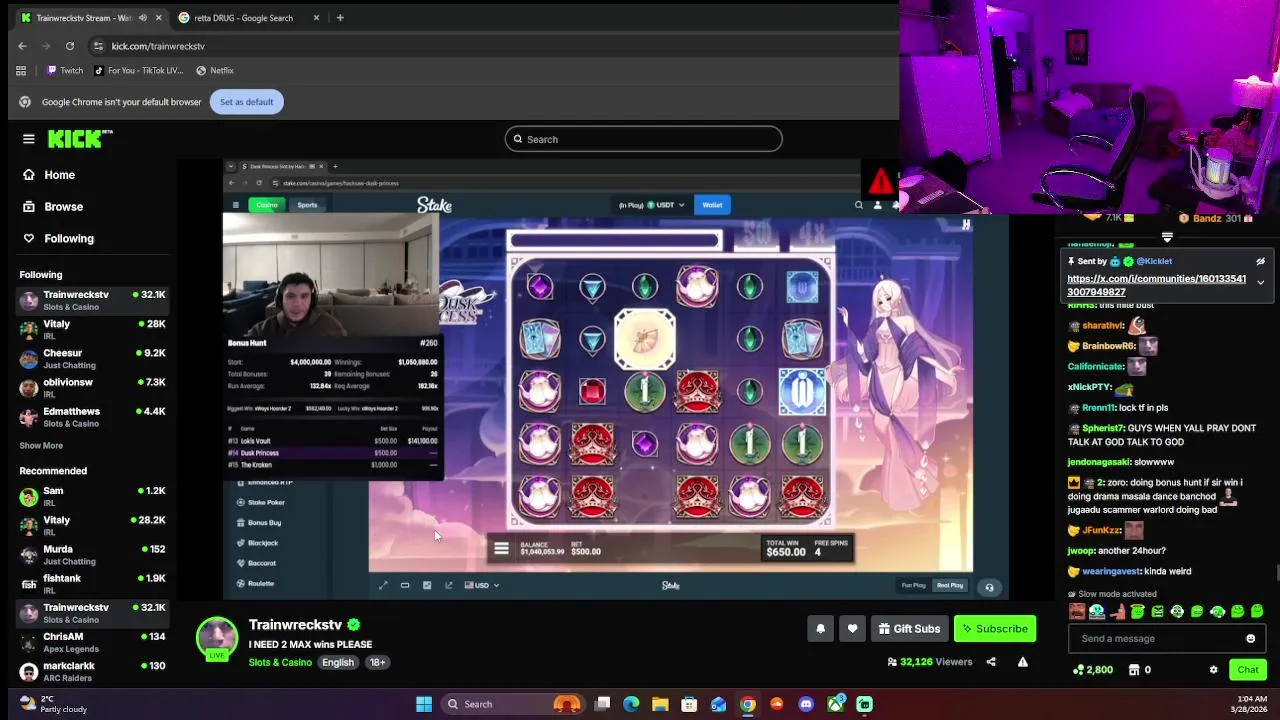Open chat settings gear
The image size is (1280, 720).
coord(1214,670)
